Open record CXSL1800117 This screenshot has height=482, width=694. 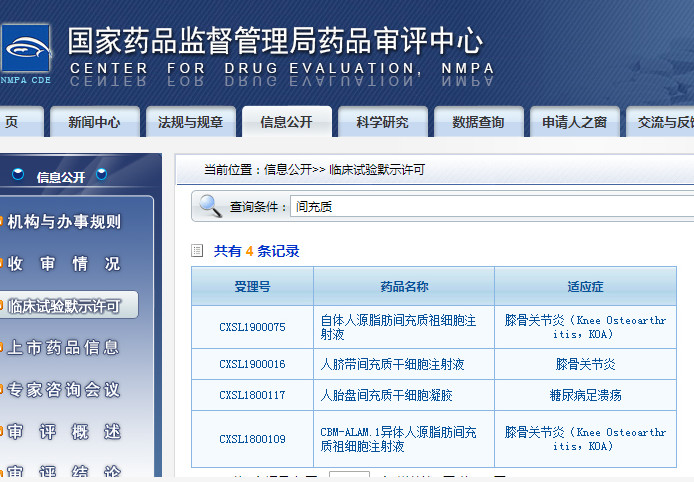click(252, 395)
